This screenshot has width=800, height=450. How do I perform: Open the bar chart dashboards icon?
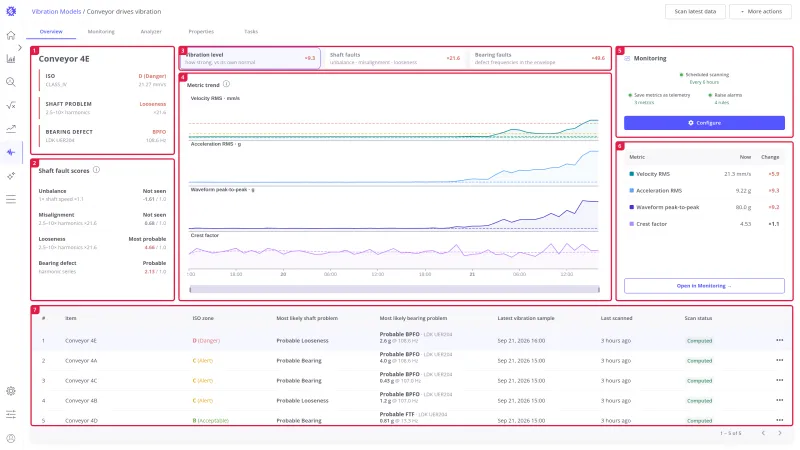click(11, 59)
